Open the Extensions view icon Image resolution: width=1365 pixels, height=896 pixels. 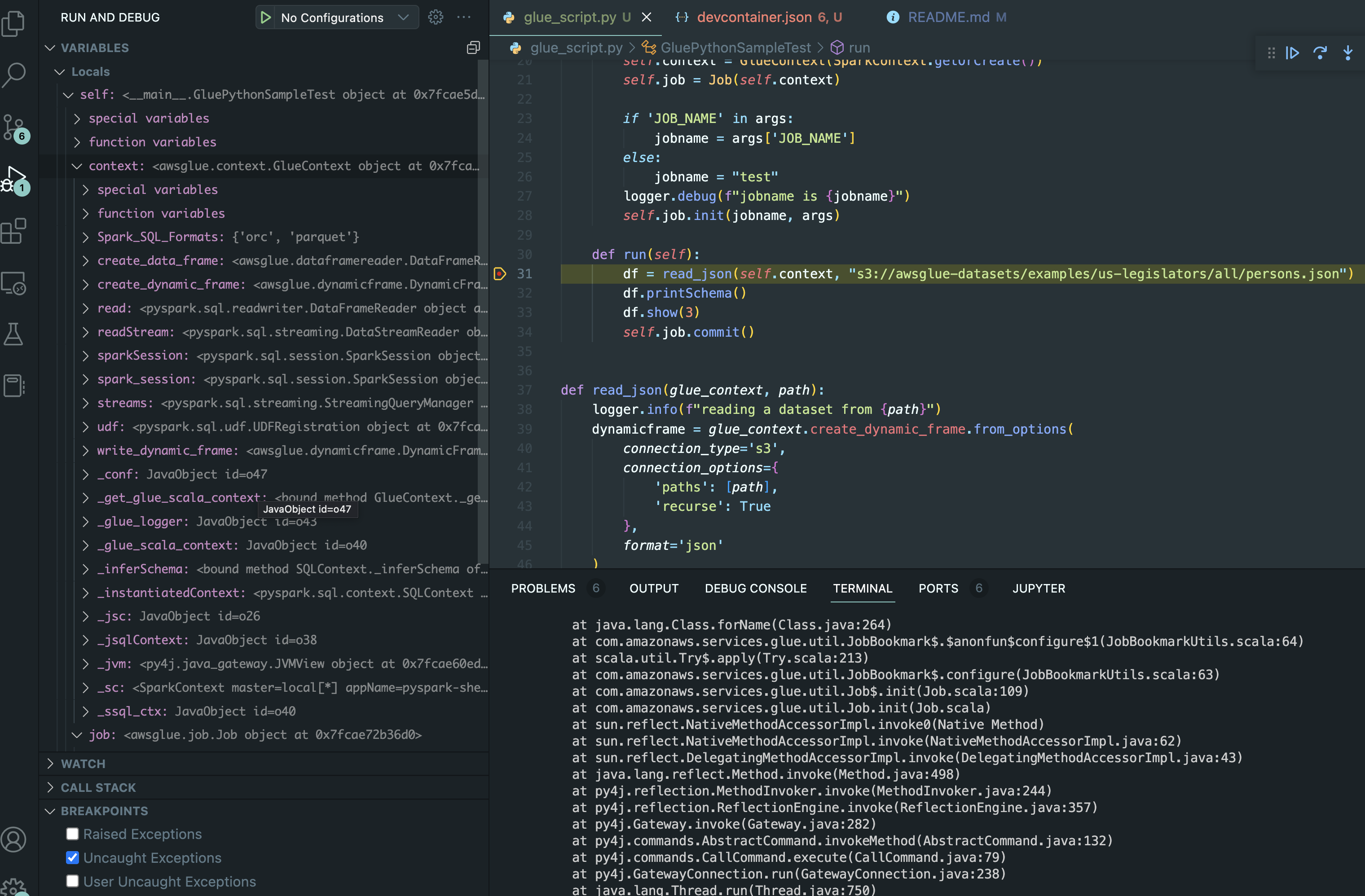14,231
